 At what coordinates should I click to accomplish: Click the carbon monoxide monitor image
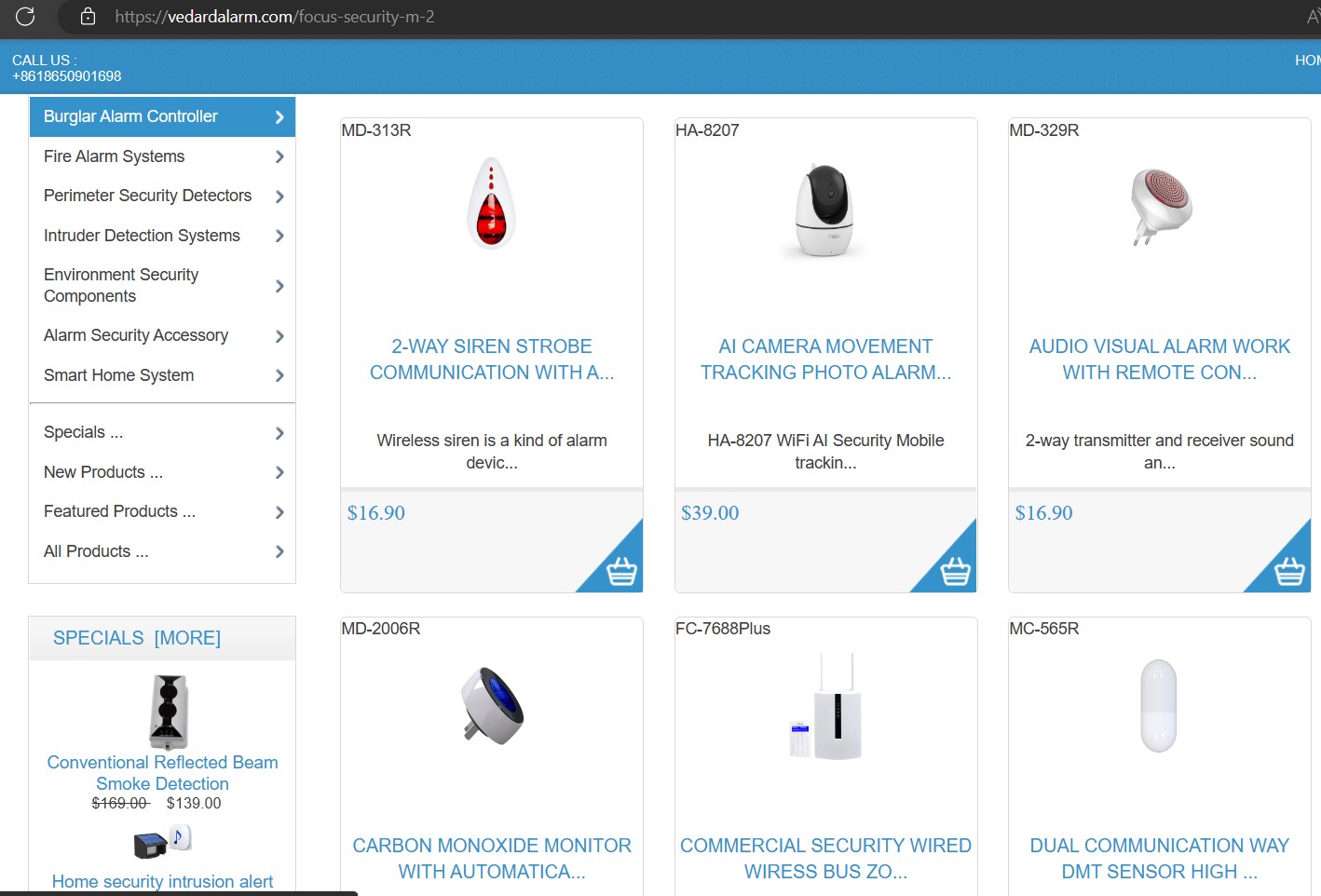(x=492, y=705)
